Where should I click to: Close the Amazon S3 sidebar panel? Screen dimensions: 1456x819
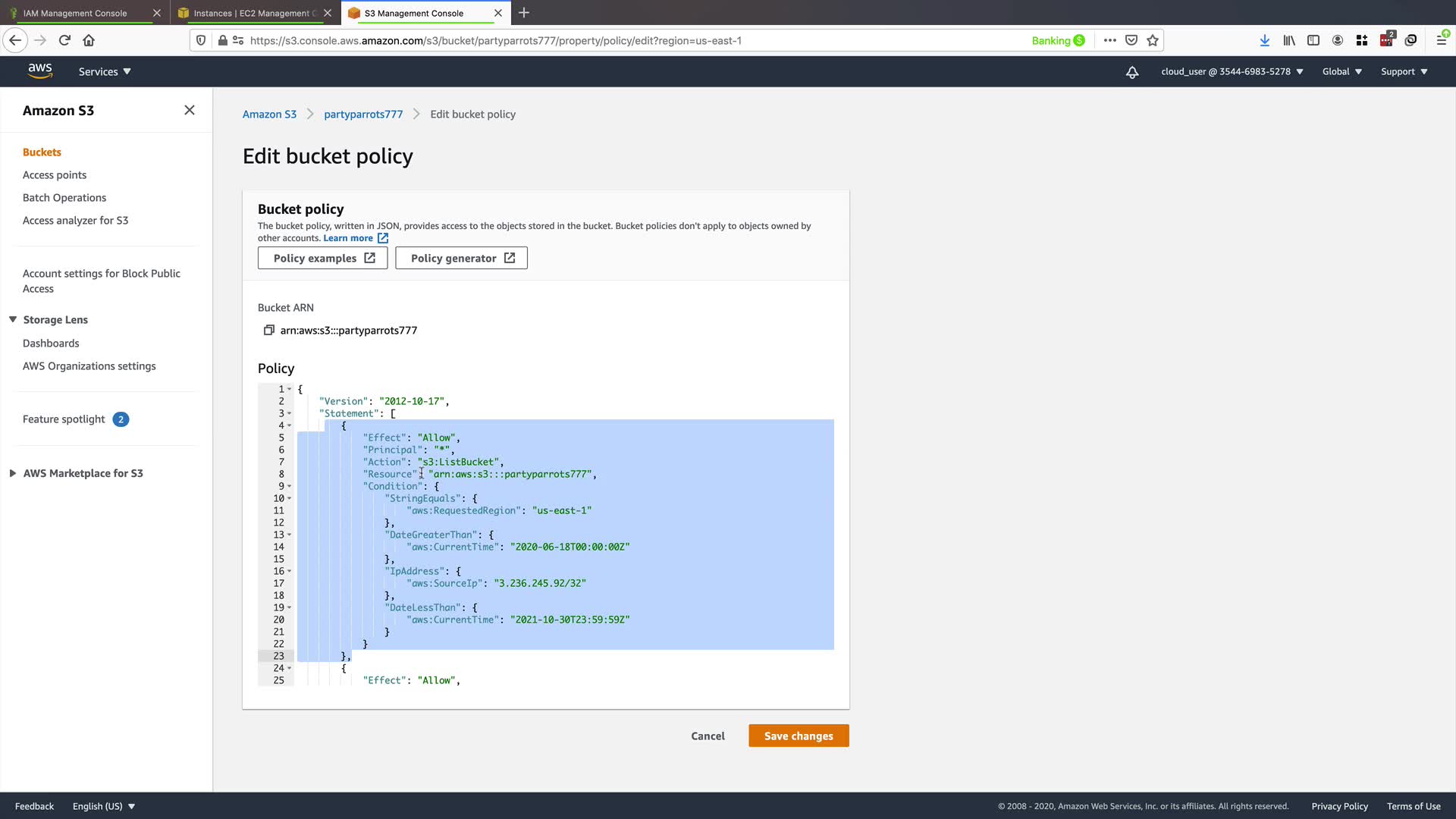coord(190,110)
